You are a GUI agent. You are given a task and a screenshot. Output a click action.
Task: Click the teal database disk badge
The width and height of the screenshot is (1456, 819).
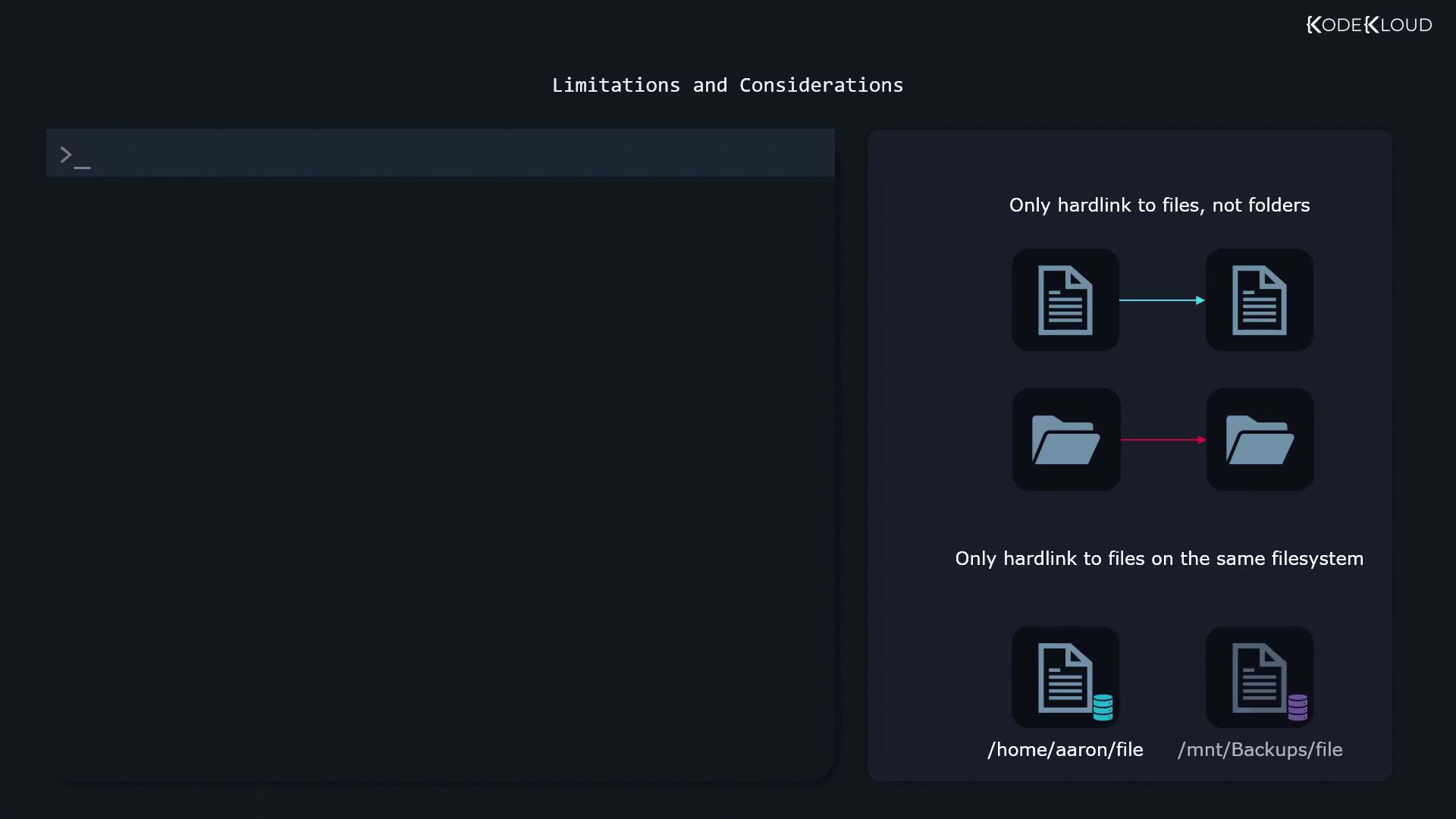(1103, 708)
